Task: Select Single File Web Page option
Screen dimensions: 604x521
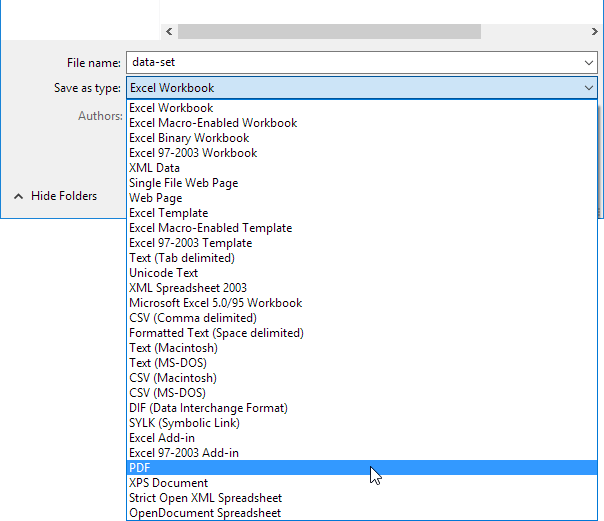Action: tap(183, 183)
